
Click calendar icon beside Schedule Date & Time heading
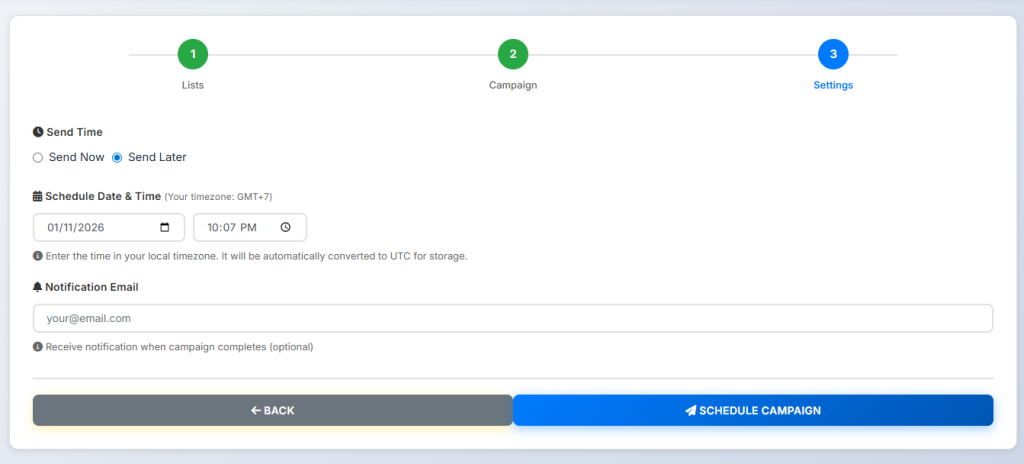coord(38,196)
